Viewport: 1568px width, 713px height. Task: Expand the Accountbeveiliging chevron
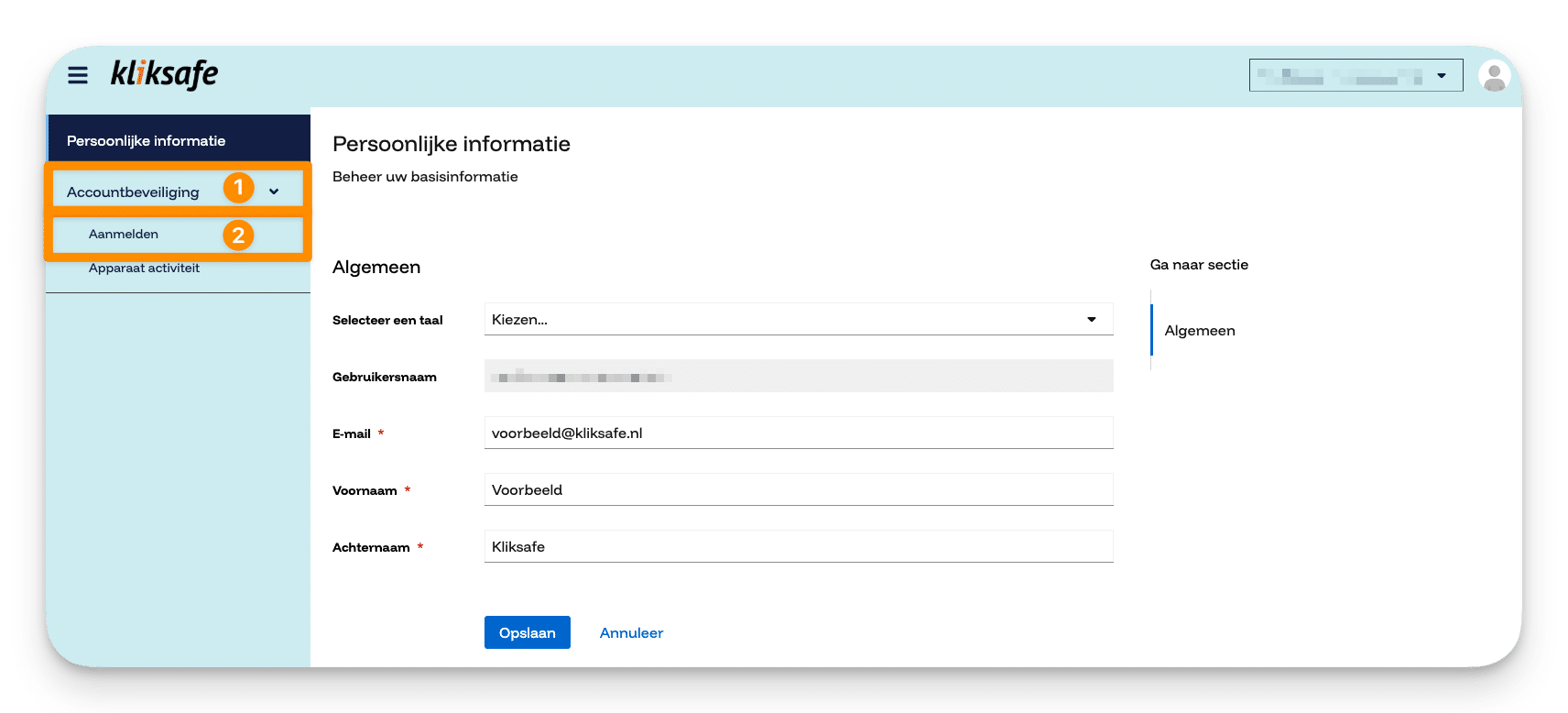(274, 192)
